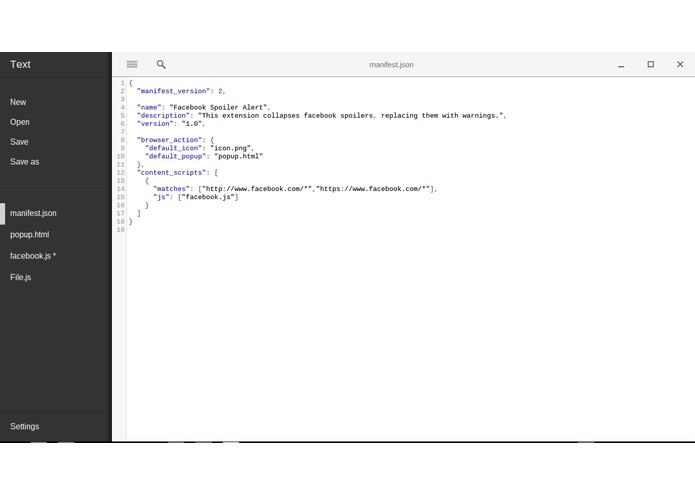Switch to facebook.js file tab
This screenshot has height=494, width=695.
coord(33,256)
